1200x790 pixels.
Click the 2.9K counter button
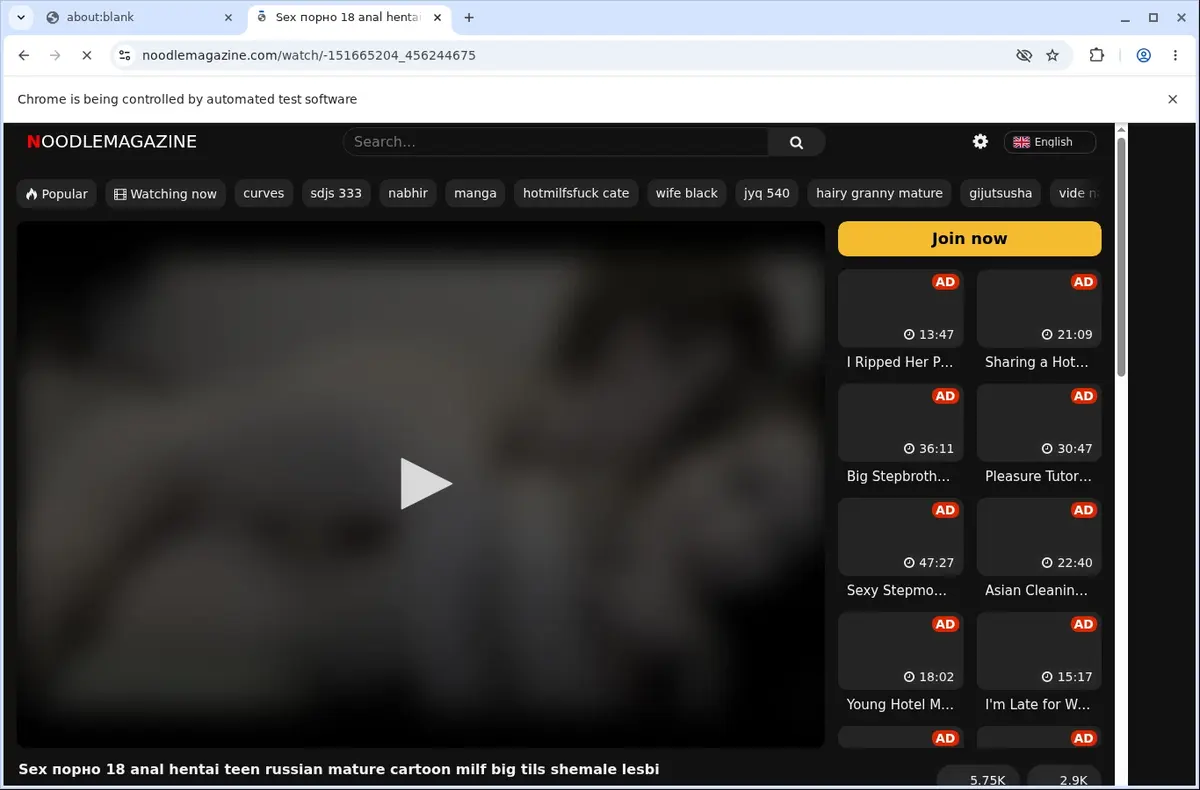click(x=1064, y=777)
